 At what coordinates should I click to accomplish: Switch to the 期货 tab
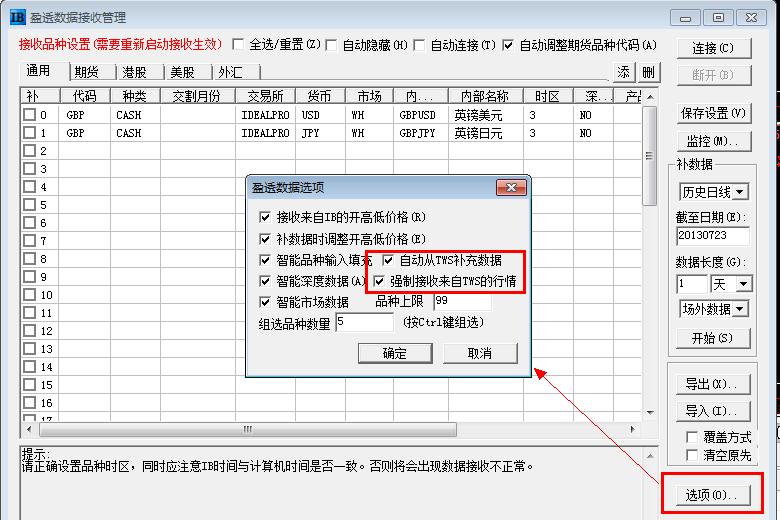[x=93, y=73]
